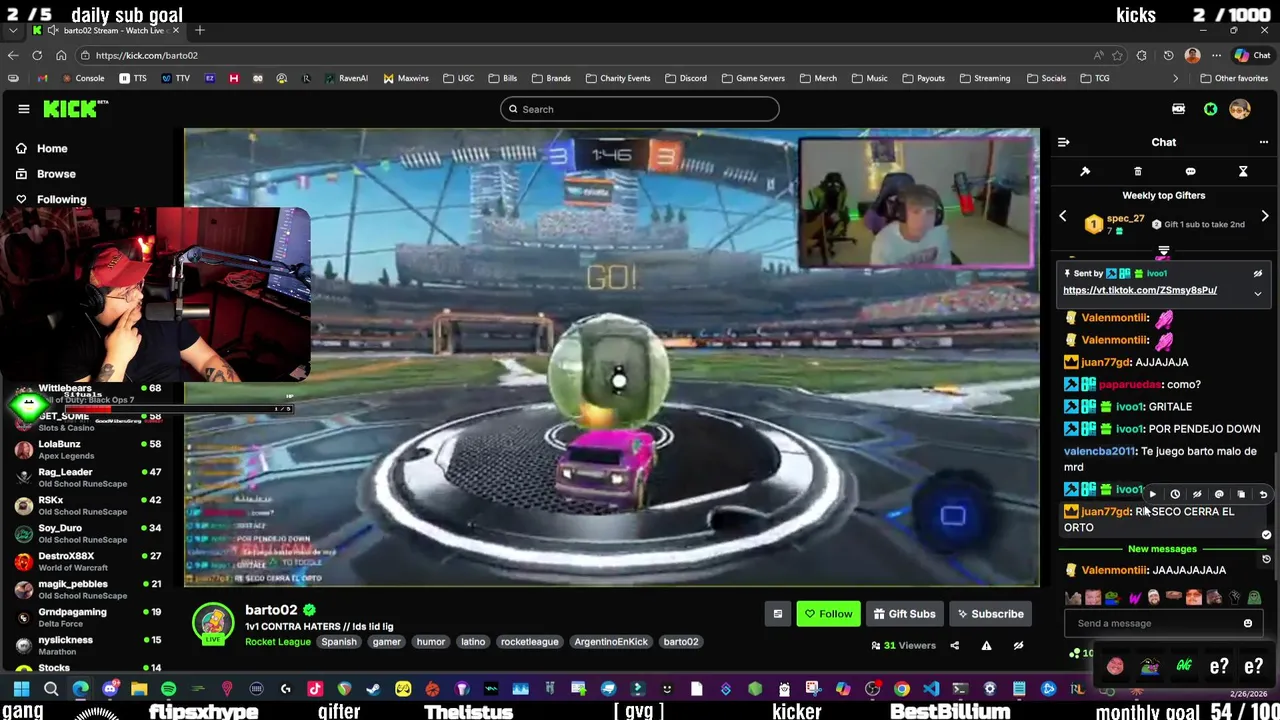
Task: Open the UGC bookmarks folder
Action: coord(457,78)
